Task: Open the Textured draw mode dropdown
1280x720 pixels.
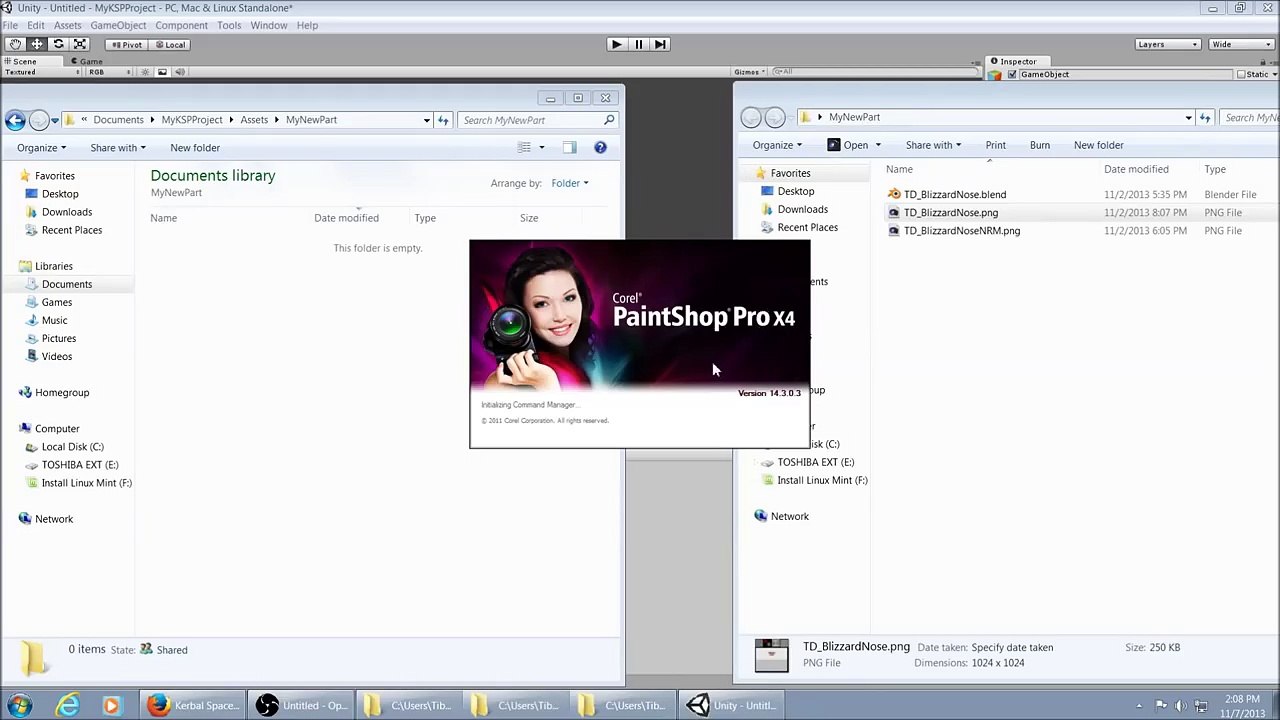Action: click(41, 72)
